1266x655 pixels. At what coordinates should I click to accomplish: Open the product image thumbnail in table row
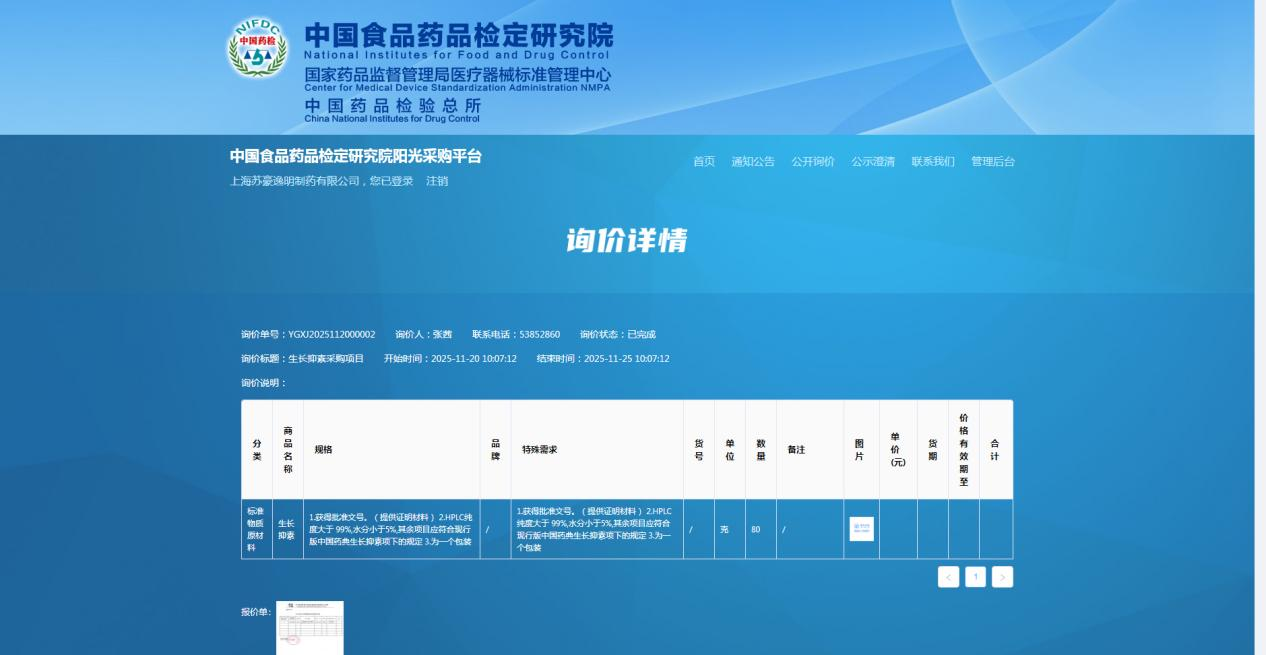tap(861, 529)
